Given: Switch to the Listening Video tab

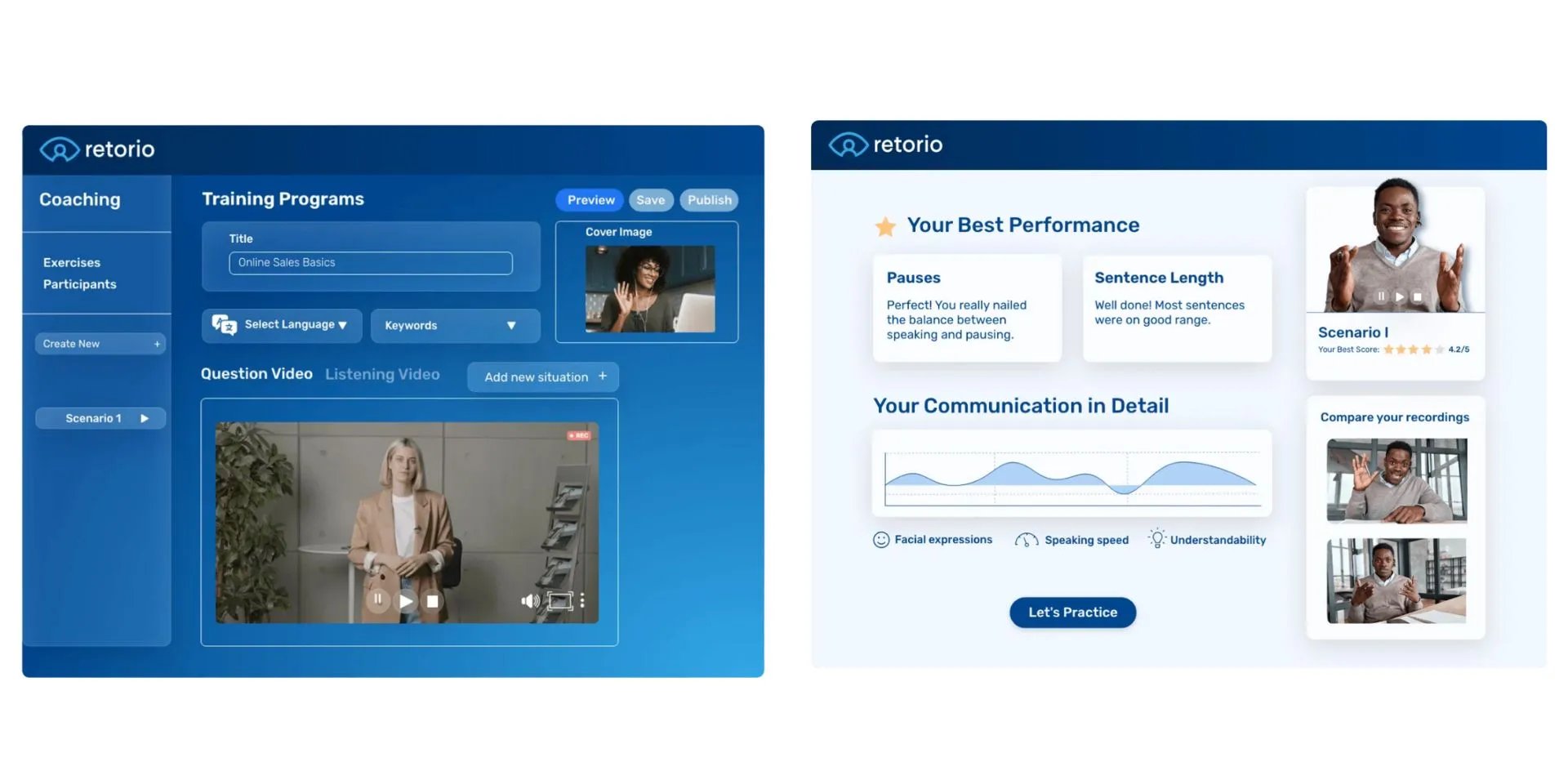Looking at the screenshot, I should coord(382,374).
